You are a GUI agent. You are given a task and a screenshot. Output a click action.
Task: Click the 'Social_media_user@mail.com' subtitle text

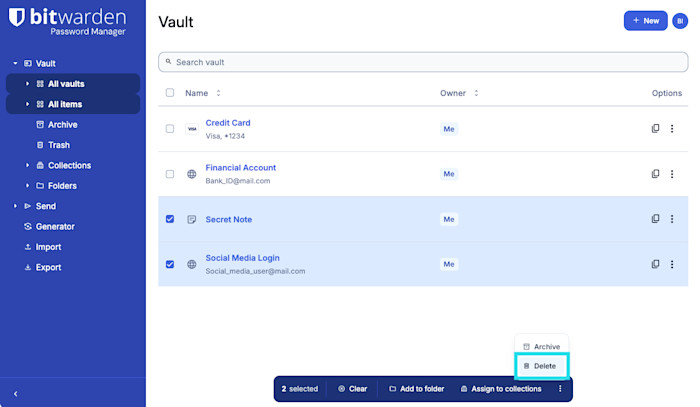tap(255, 271)
